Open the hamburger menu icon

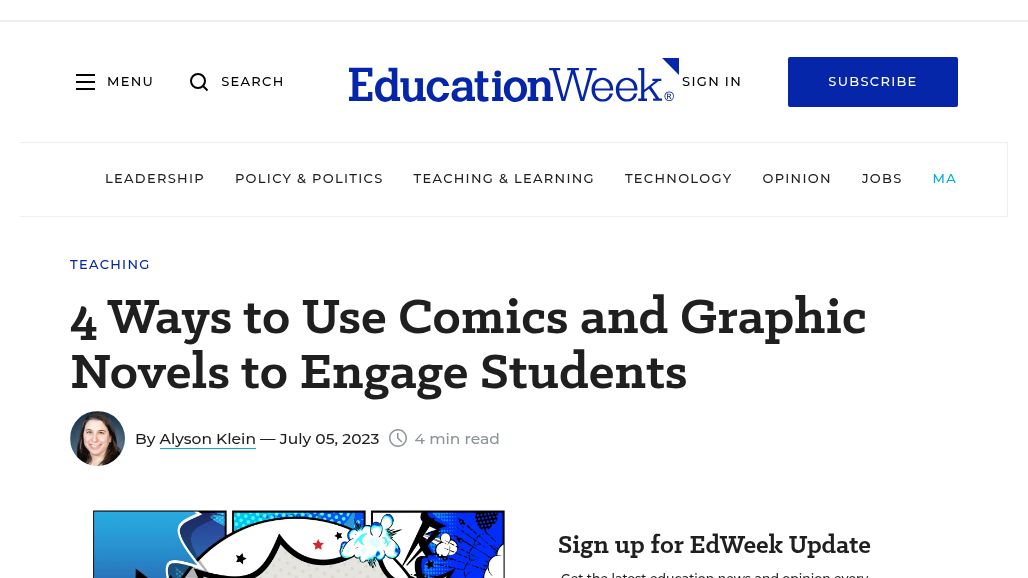tap(86, 82)
